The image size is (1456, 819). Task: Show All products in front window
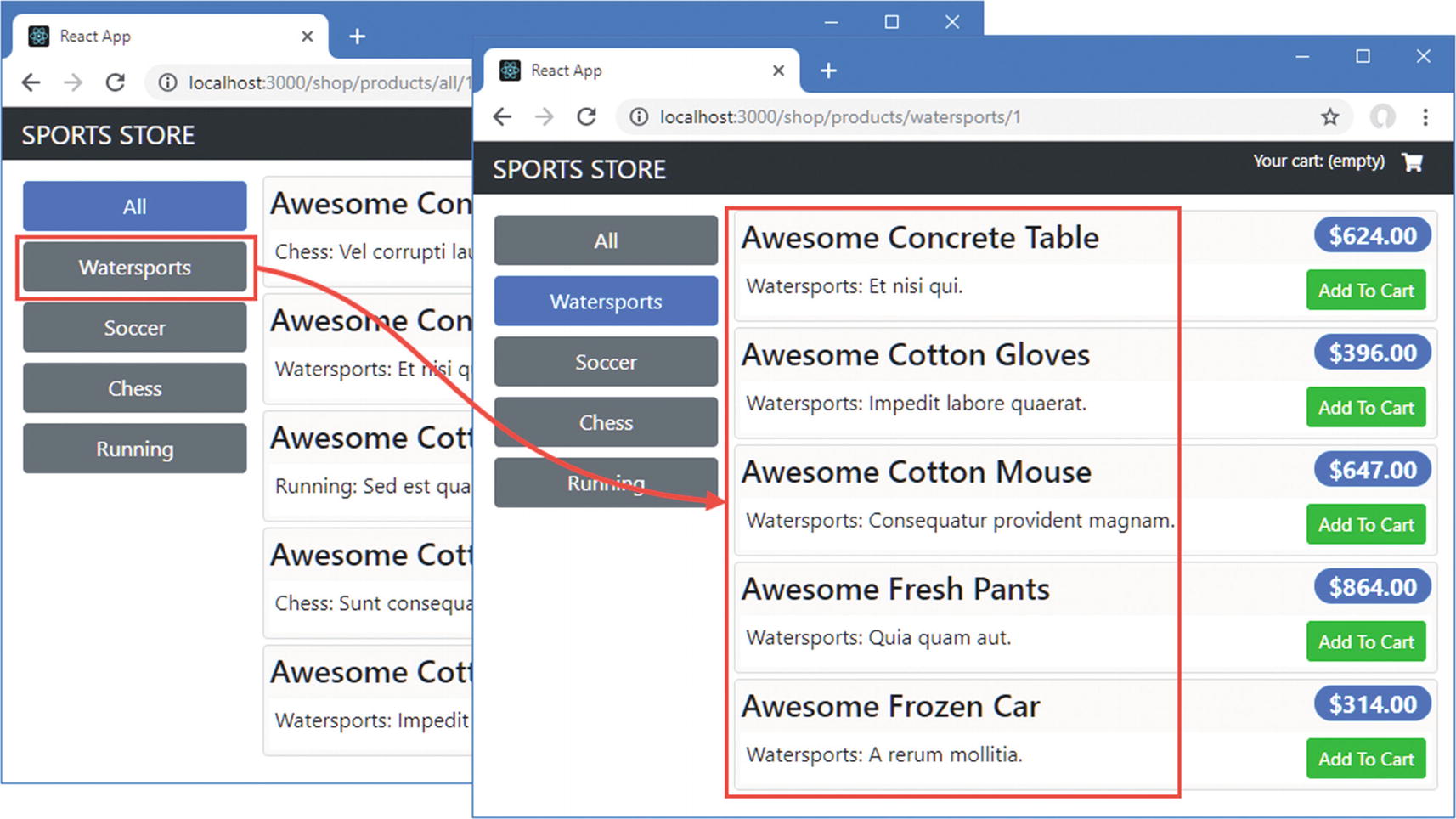tap(606, 241)
